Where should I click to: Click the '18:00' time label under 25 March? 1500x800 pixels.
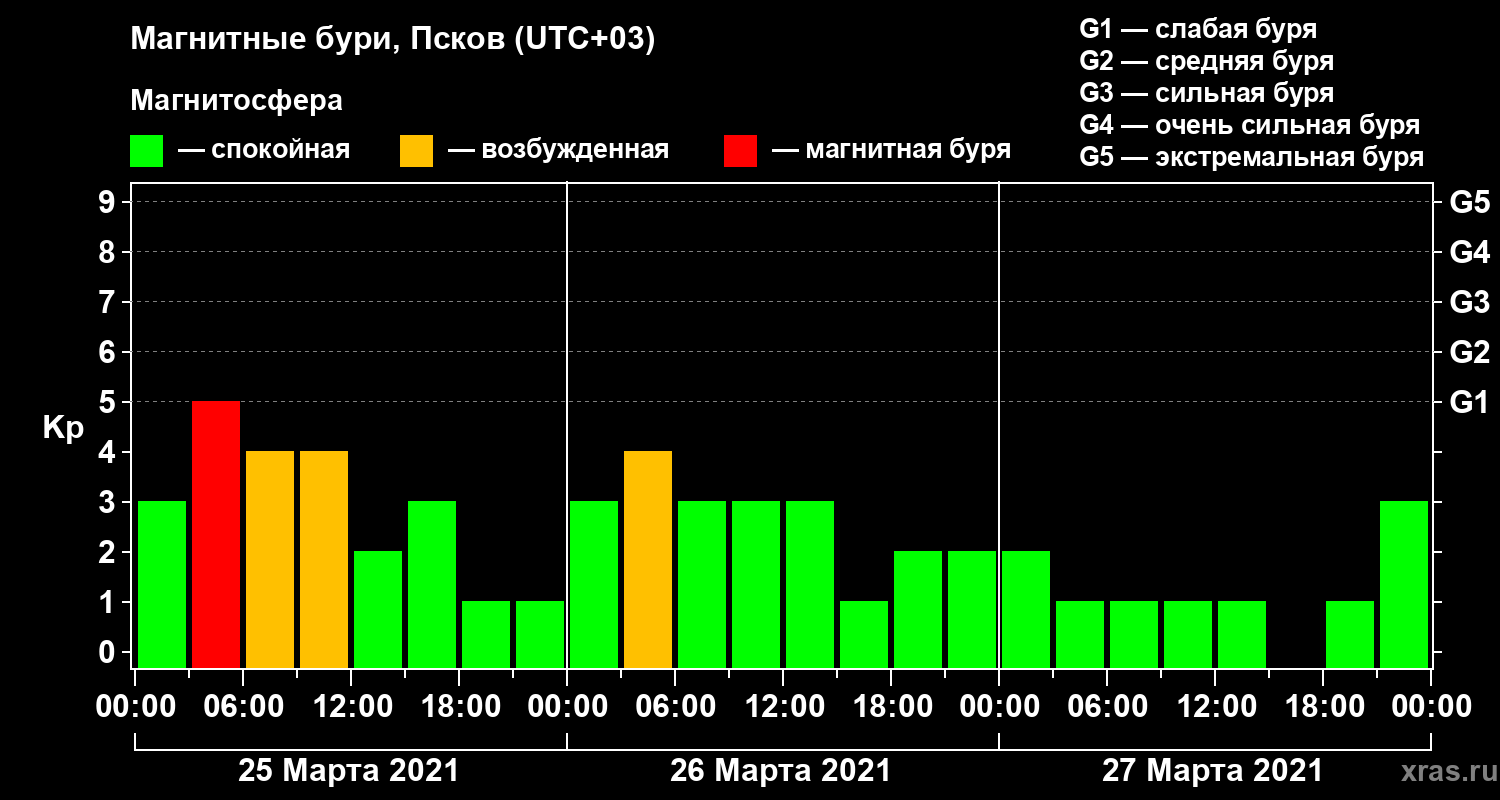459,707
